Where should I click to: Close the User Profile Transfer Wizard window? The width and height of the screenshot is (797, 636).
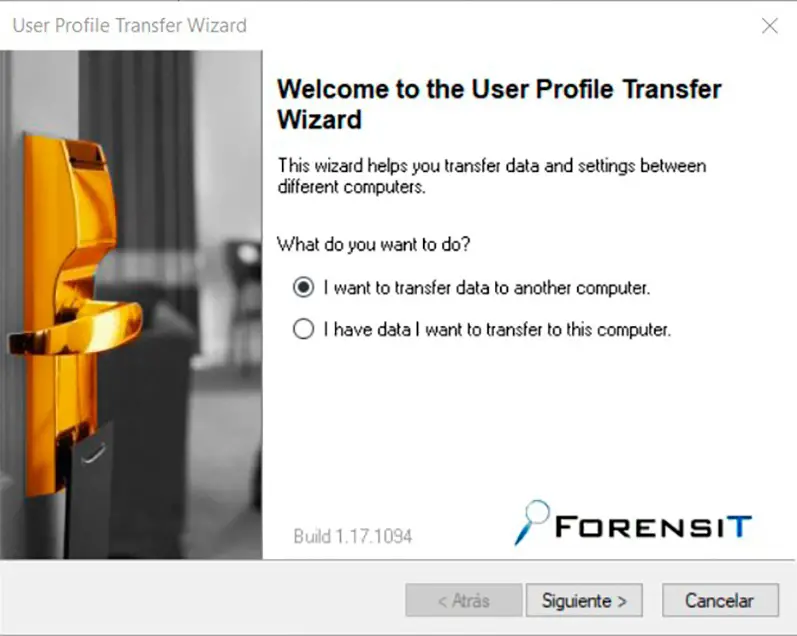(770, 25)
